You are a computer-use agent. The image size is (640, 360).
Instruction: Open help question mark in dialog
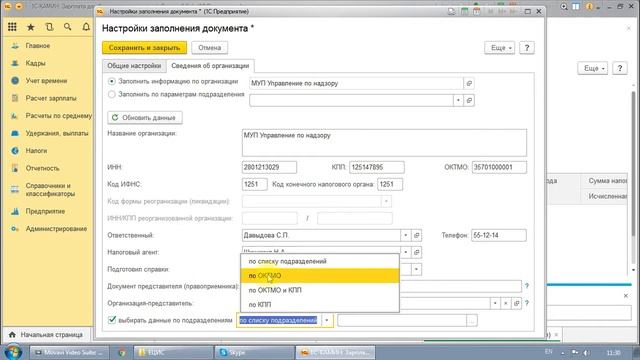point(527,48)
